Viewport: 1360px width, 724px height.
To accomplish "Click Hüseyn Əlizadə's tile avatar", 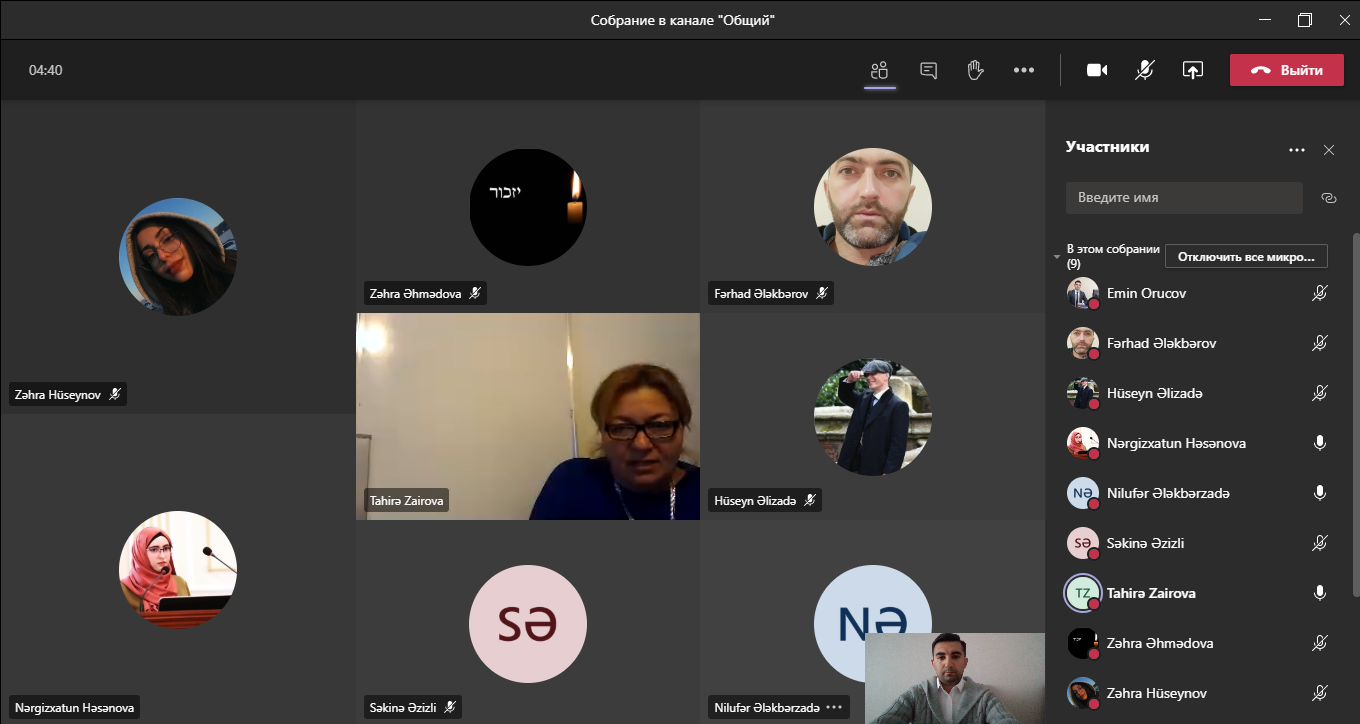I will pyautogui.click(x=873, y=416).
